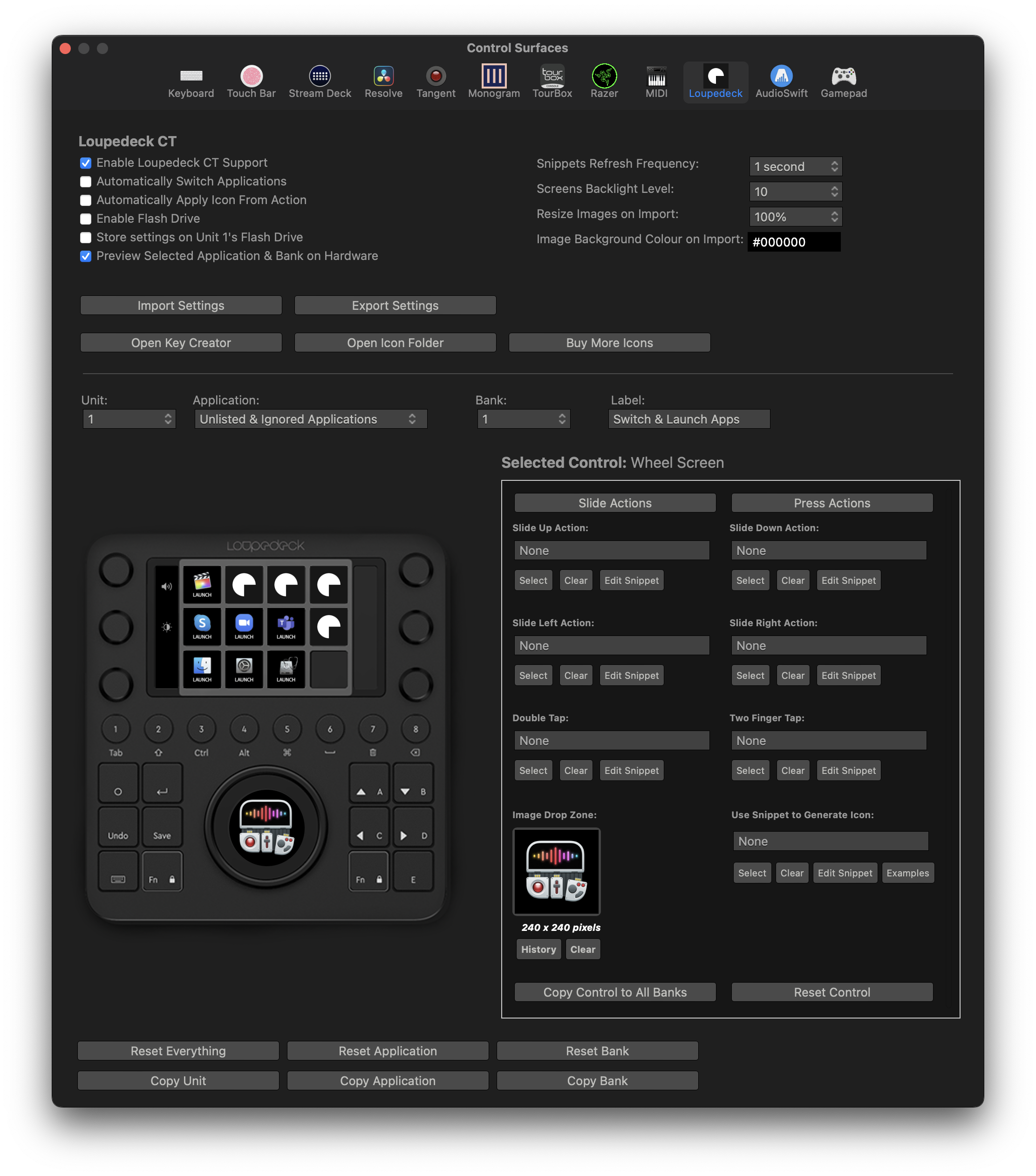Click Buy More Icons
The height and width of the screenshot is (1176, 1036).
pos(610,343)
